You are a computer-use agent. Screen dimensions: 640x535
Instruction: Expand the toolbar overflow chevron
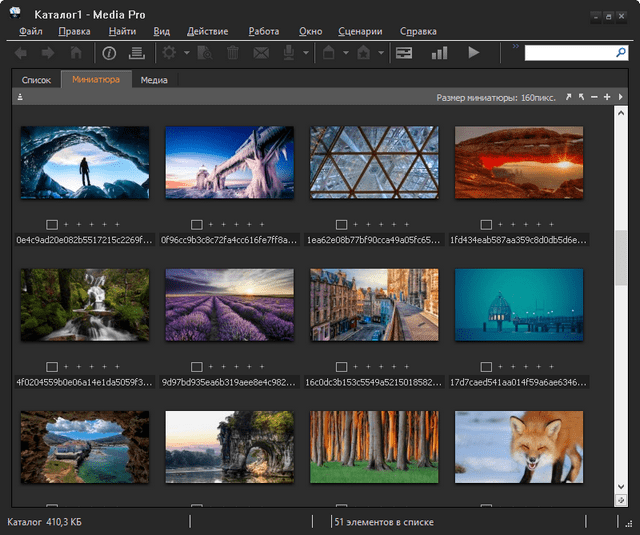tap(516, 46)
